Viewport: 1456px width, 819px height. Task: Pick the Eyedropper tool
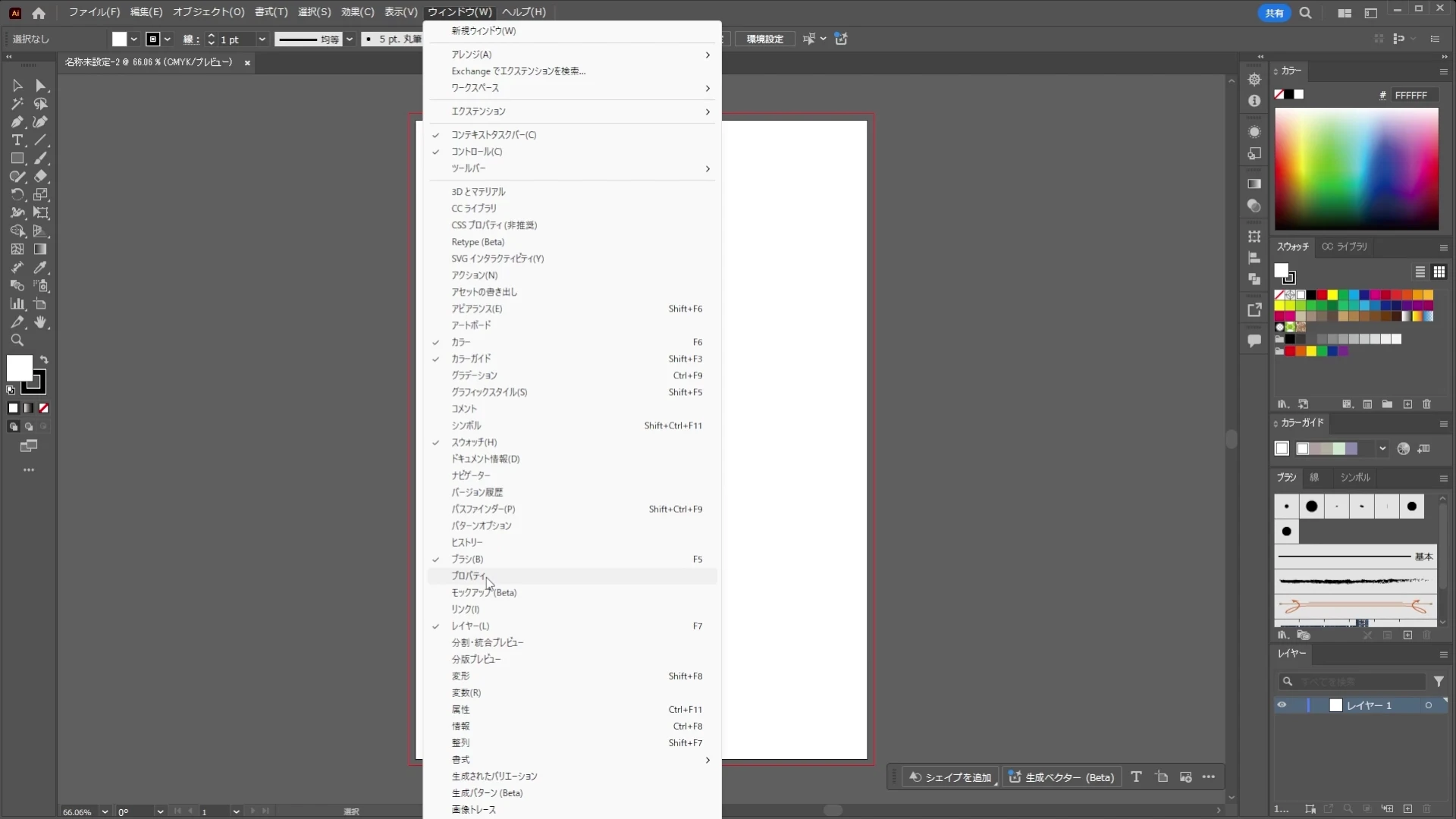(x=41, y=268)
